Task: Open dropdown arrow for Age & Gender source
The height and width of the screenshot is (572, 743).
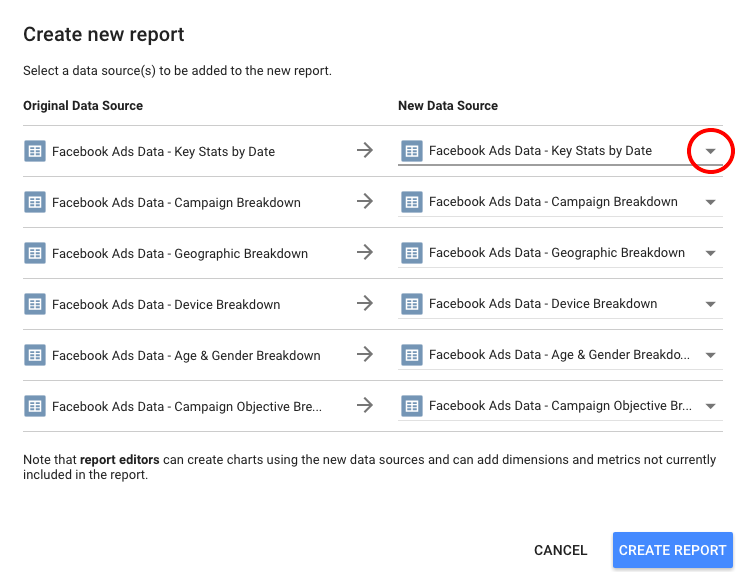Action: [710, 355]
